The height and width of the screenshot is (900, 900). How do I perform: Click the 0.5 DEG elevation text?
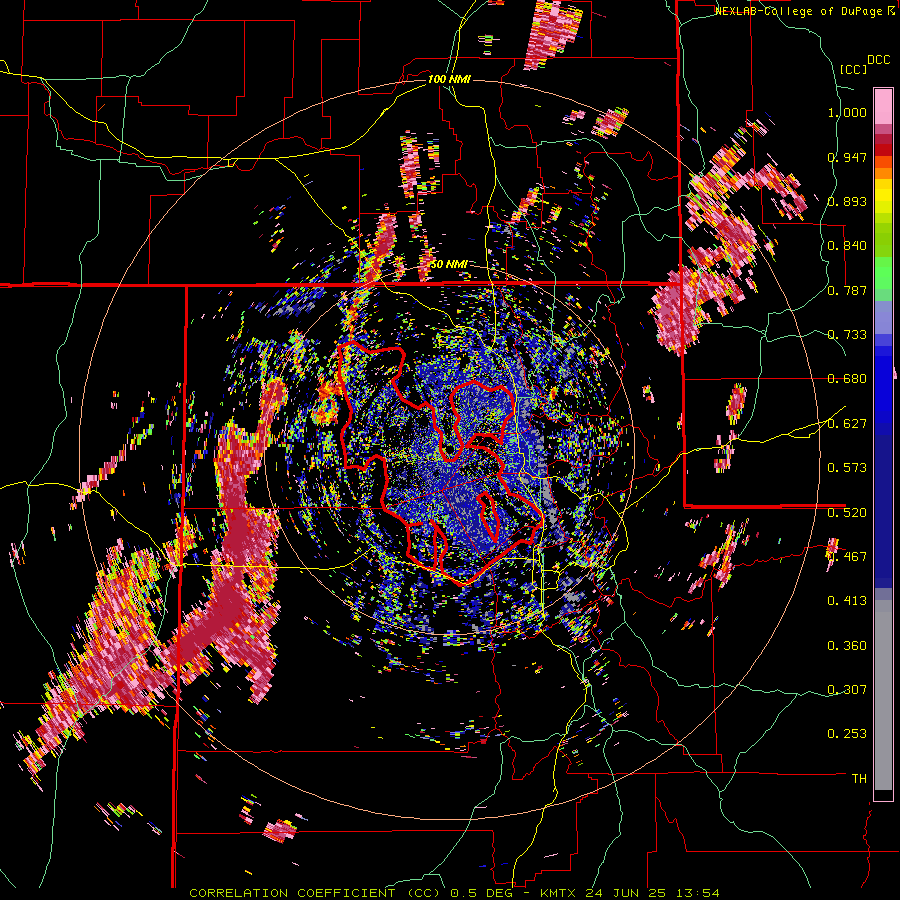[x=482, y=893]
